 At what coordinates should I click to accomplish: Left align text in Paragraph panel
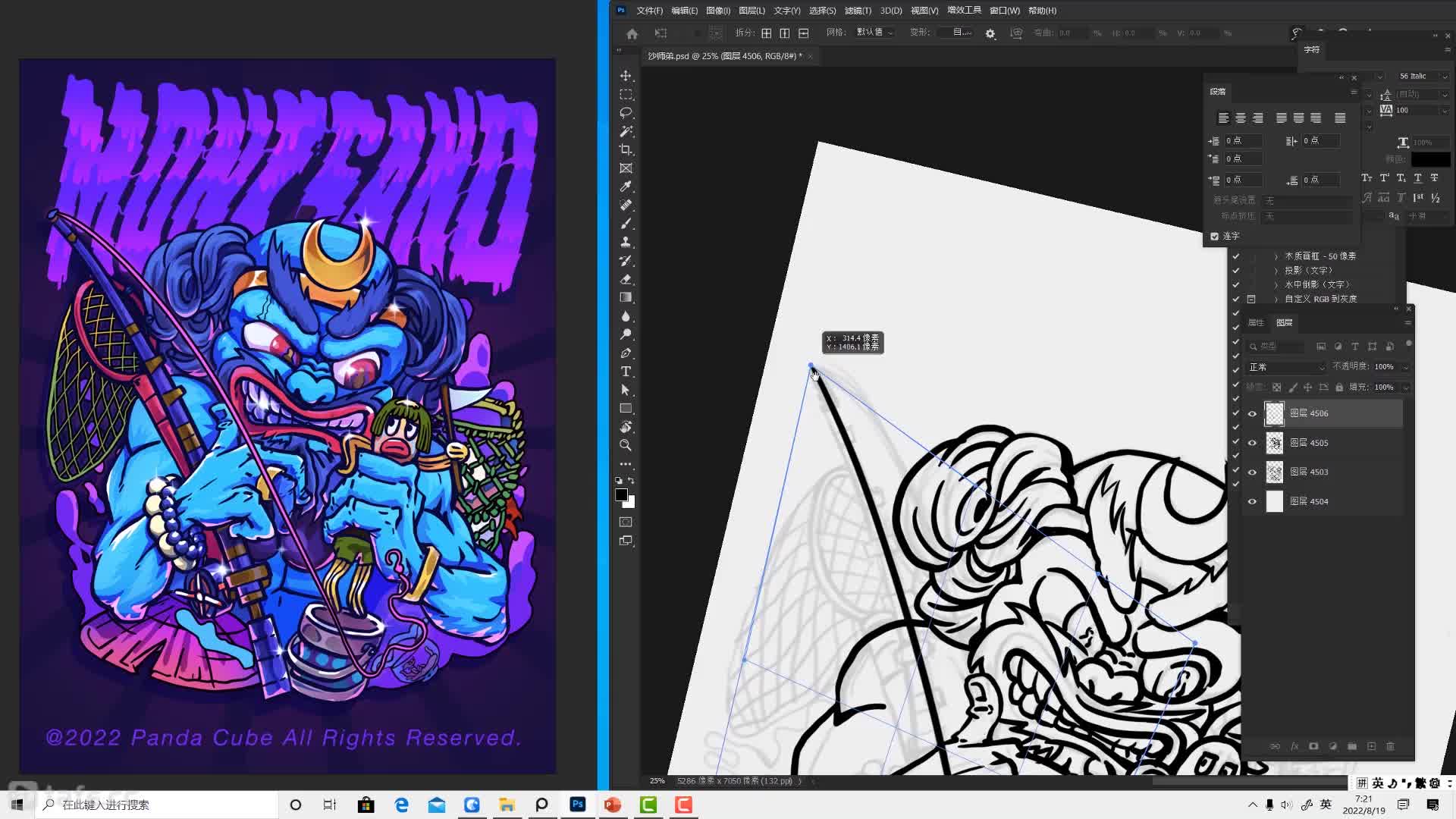pos(1223,118)
